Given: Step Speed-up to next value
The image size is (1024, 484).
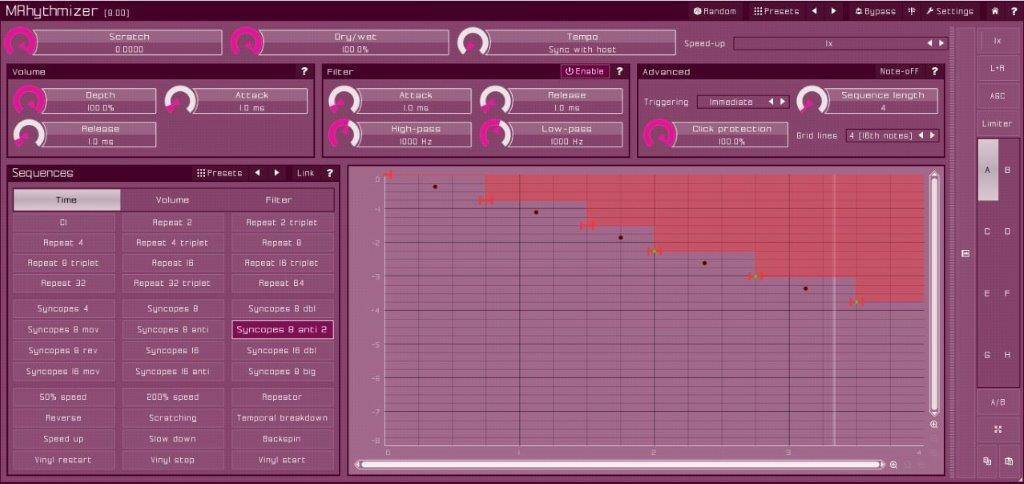Looking at the screenshot, I should tap(941, 43).
